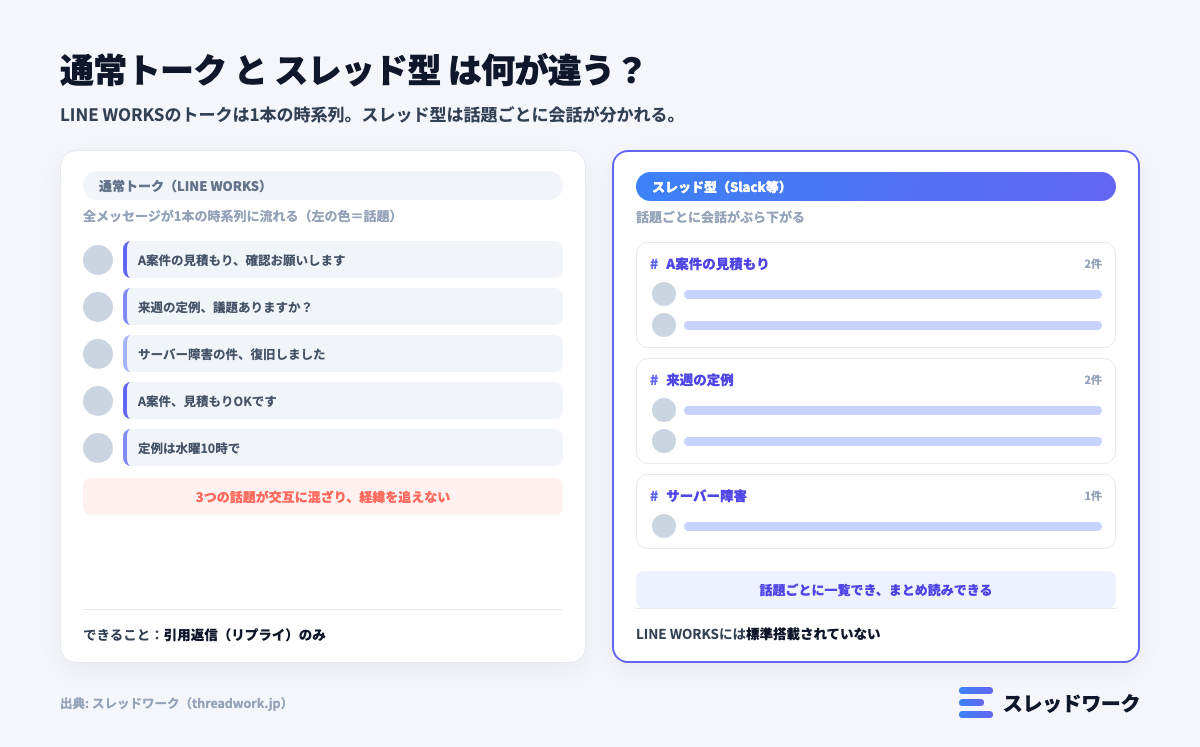Image resolution: width=1200 pixels, height=747 pixels.
Task: Open the # 来週の定例 thread title
Action: [x=692, y=380]
